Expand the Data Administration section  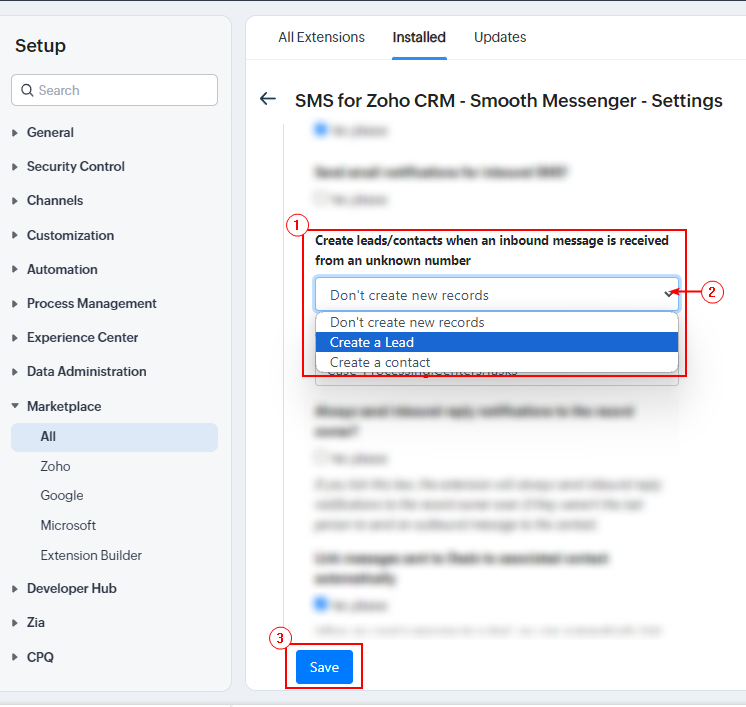[x=87, y=372]
